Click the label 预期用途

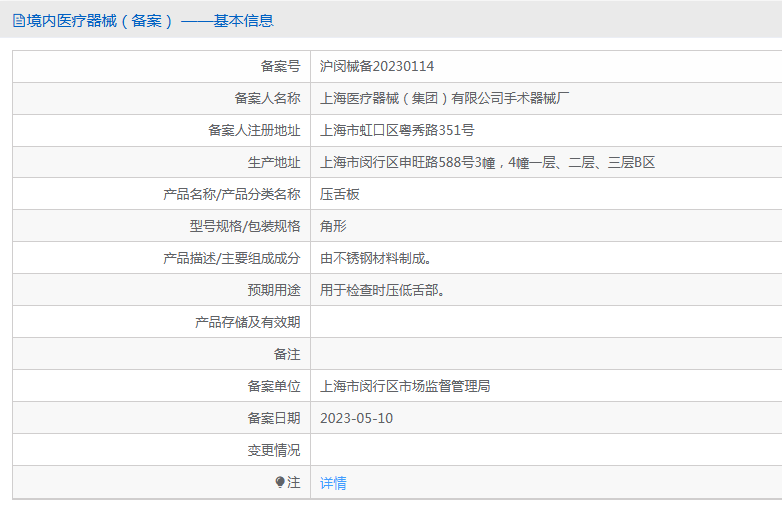coord(274,290)
